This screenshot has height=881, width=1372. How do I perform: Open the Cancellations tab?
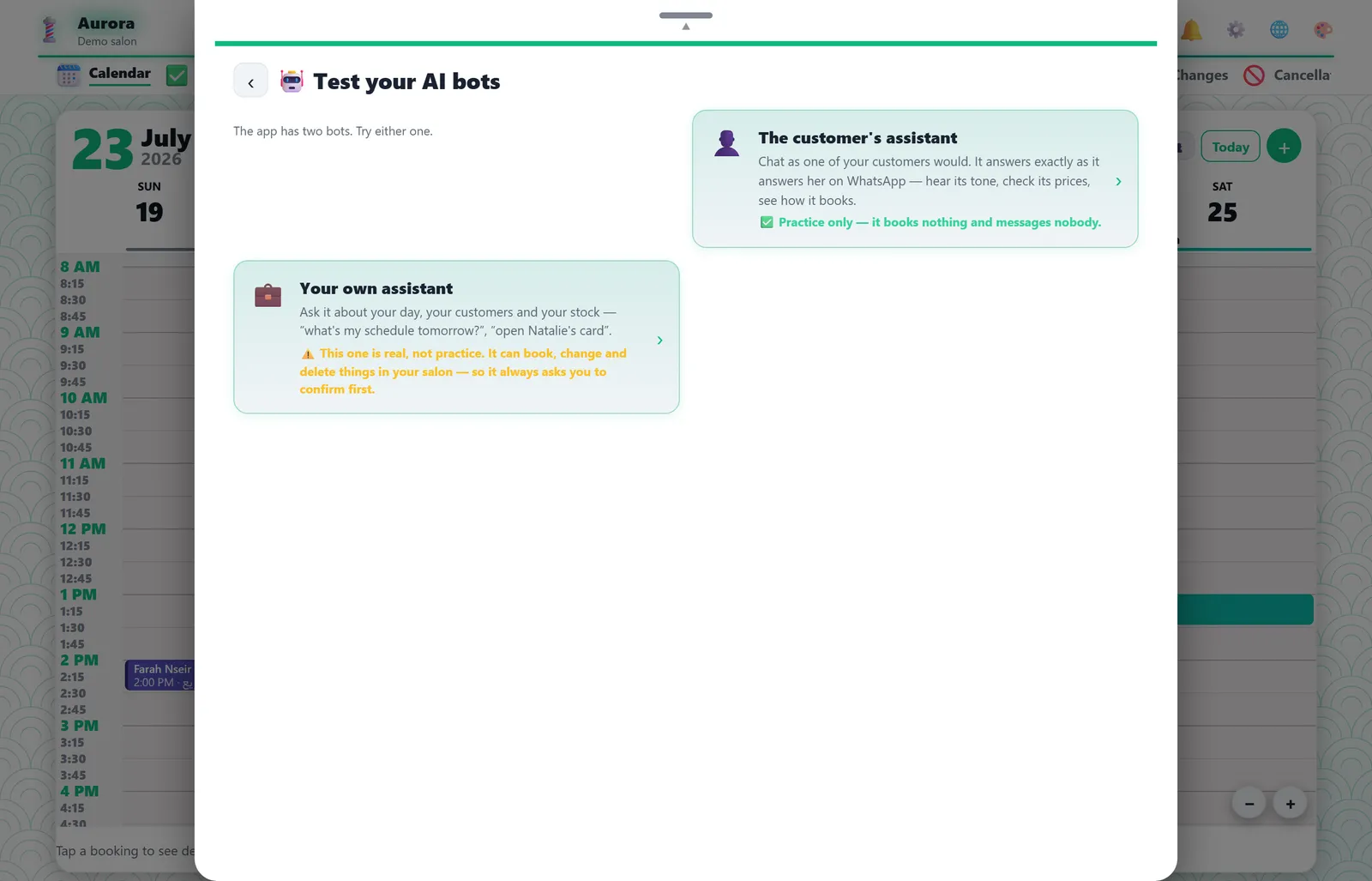tap(1302, 75)
